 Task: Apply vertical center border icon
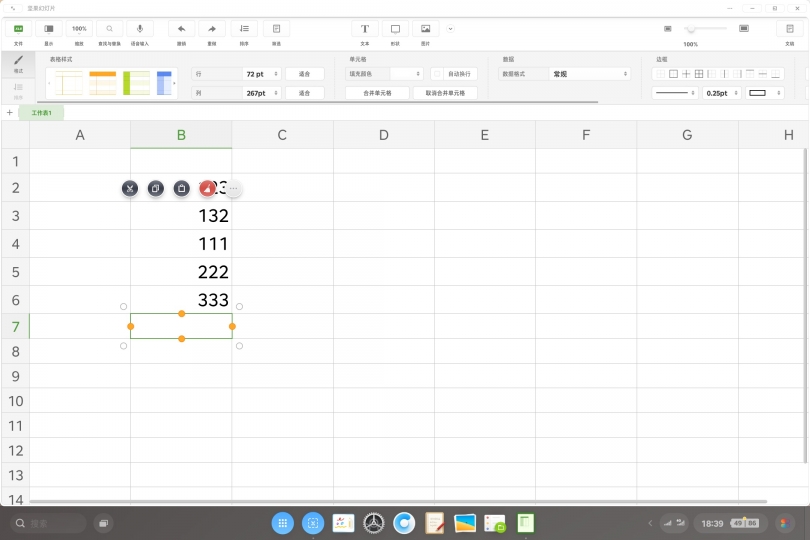pos(724,74)
